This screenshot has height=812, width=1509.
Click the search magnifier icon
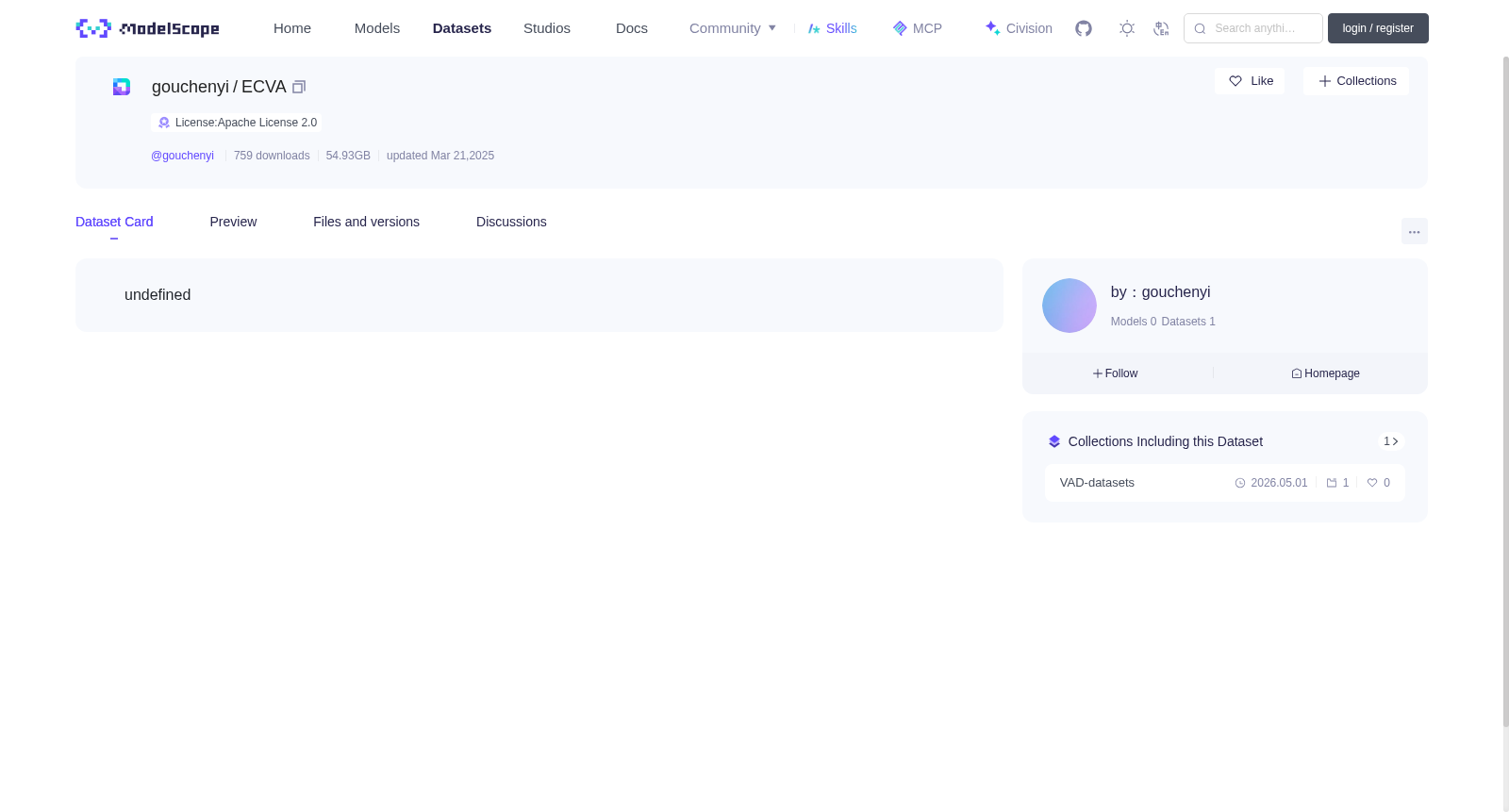(1200, 28)
